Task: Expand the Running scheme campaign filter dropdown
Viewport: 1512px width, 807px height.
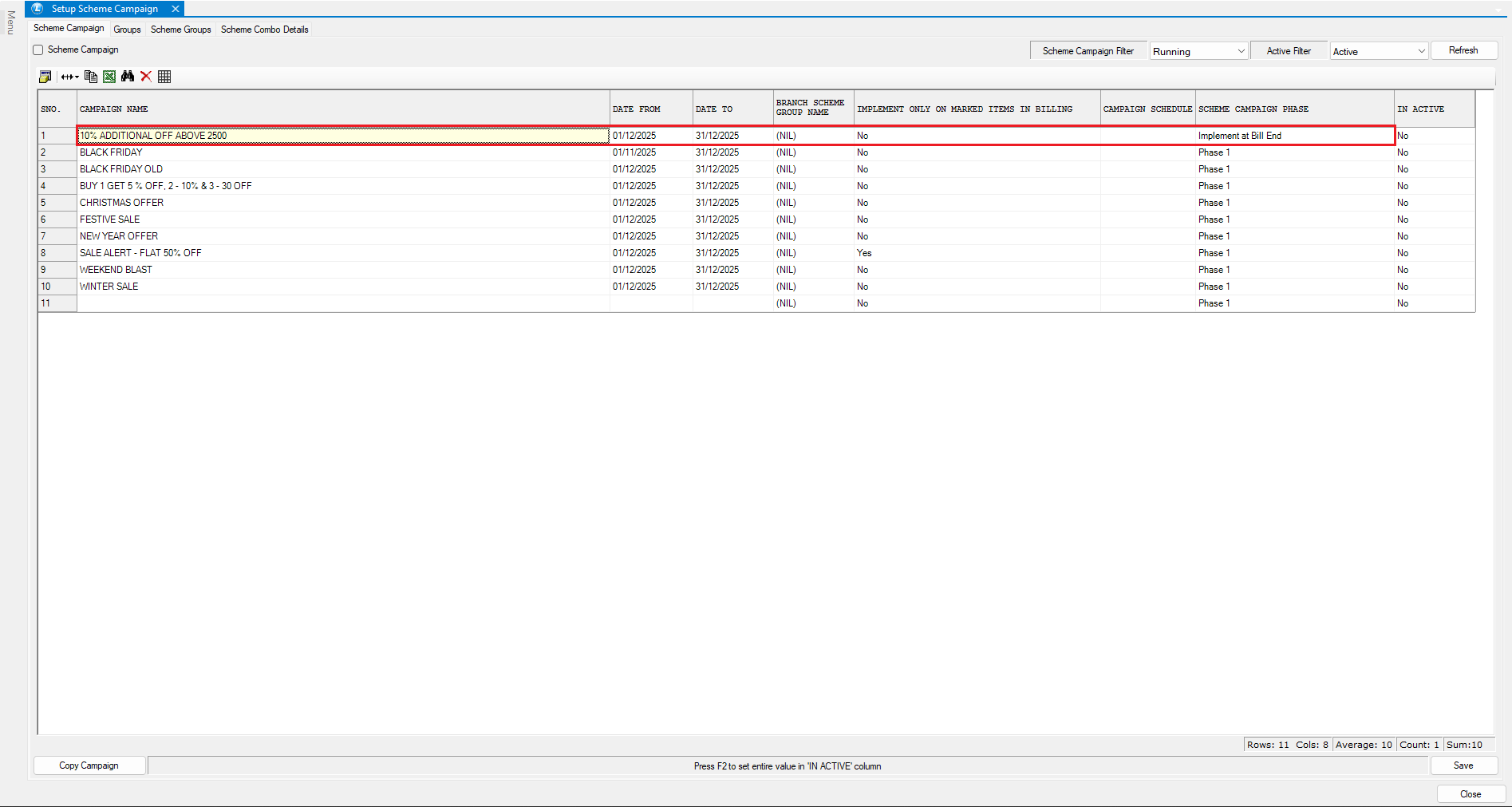Action: pyautogui.click(x=1198, y=51)
